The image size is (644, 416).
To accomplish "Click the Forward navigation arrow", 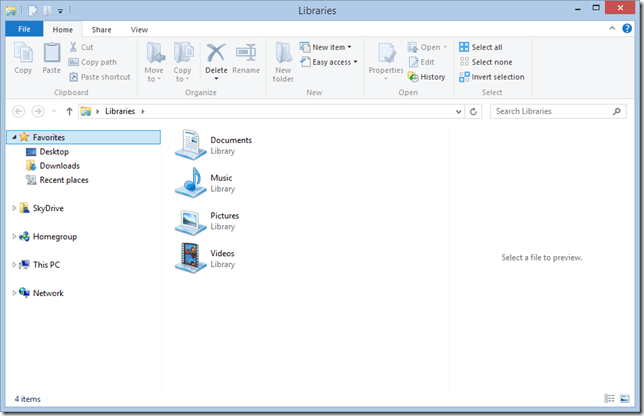I will tap(38, 111).
